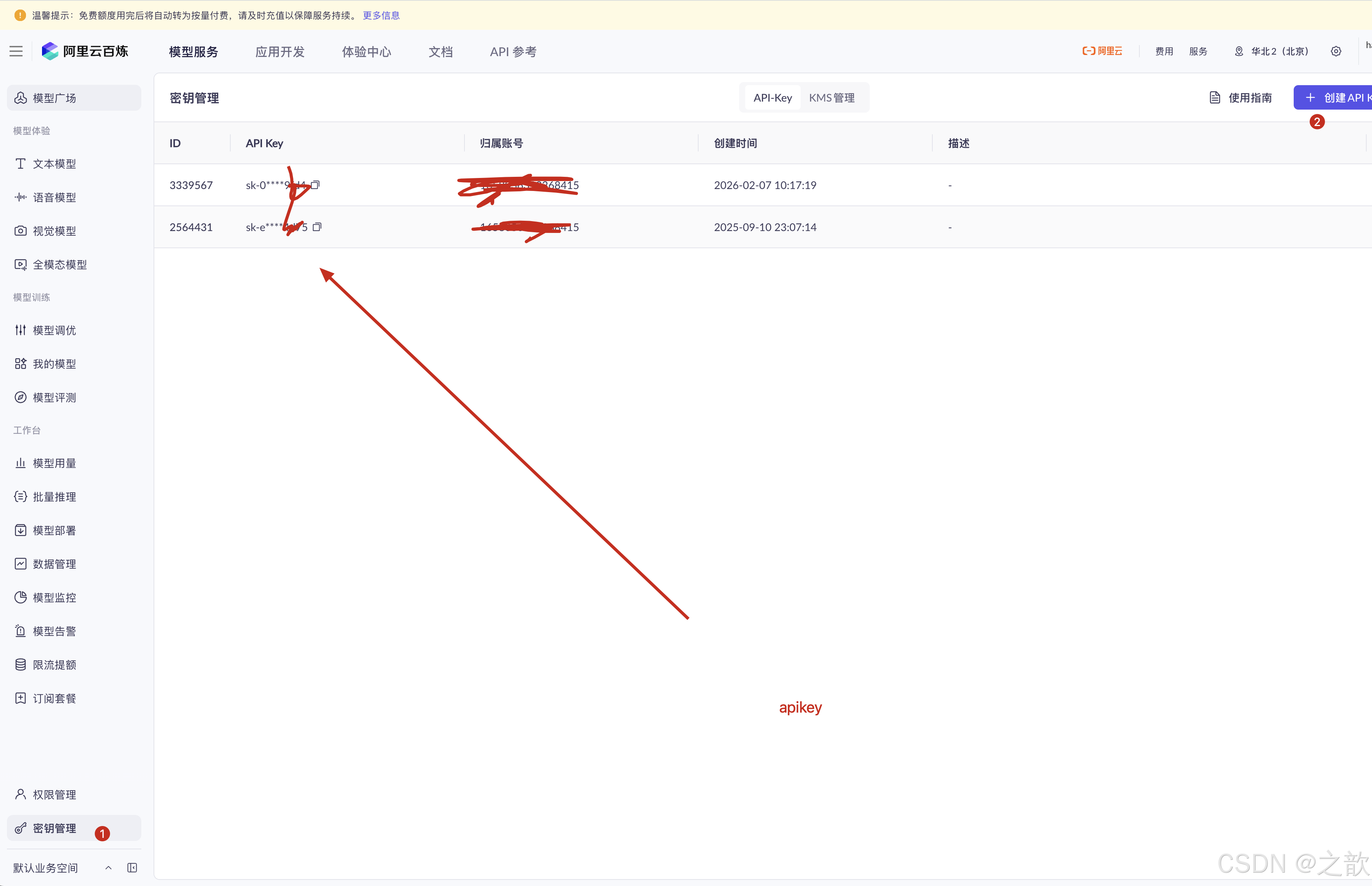Switch to the KMS管理 tab
This screenshot has width=1372, height=886.
point(832,97)
